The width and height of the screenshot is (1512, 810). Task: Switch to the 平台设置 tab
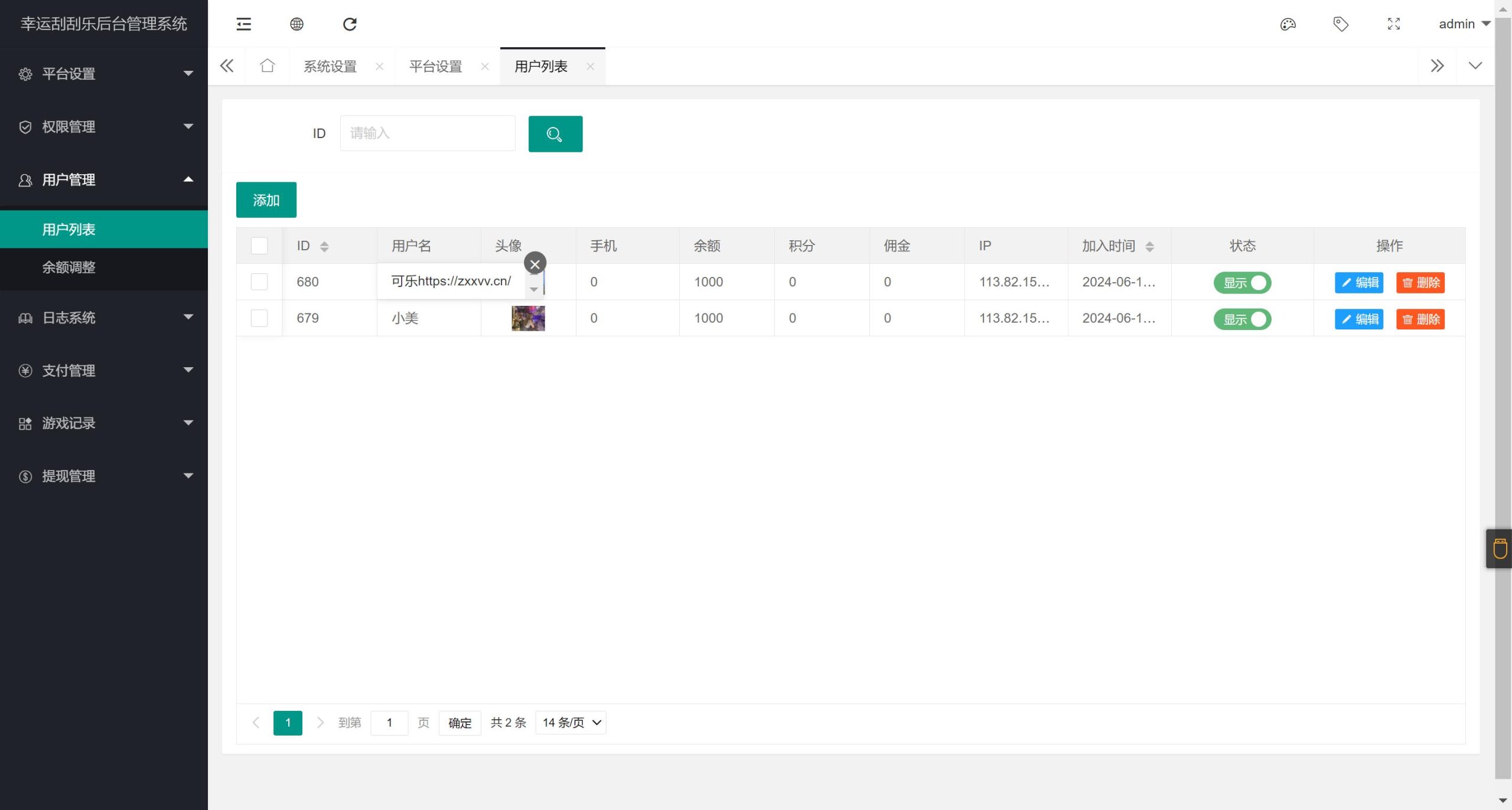tap(436, 66)
